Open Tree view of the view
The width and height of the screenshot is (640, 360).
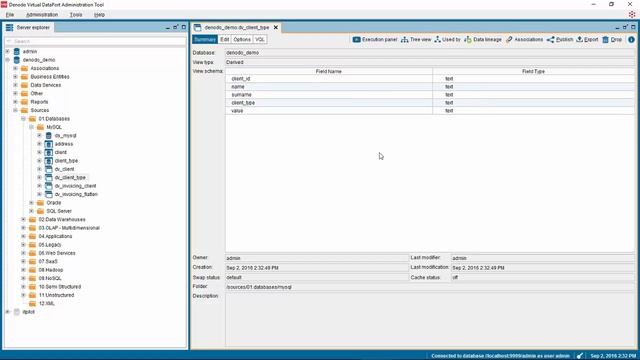[416, 40]
